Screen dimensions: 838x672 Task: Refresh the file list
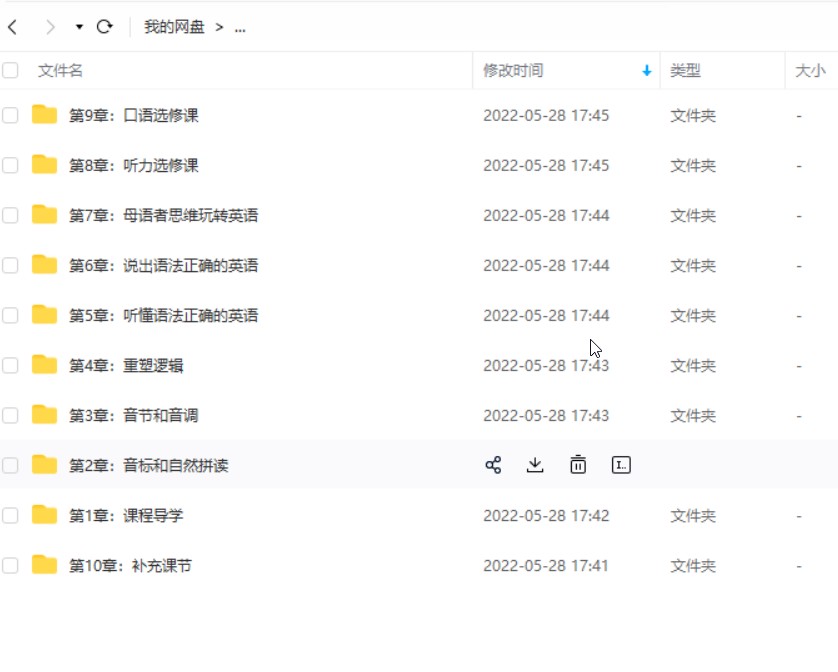(x=105, y=27)
